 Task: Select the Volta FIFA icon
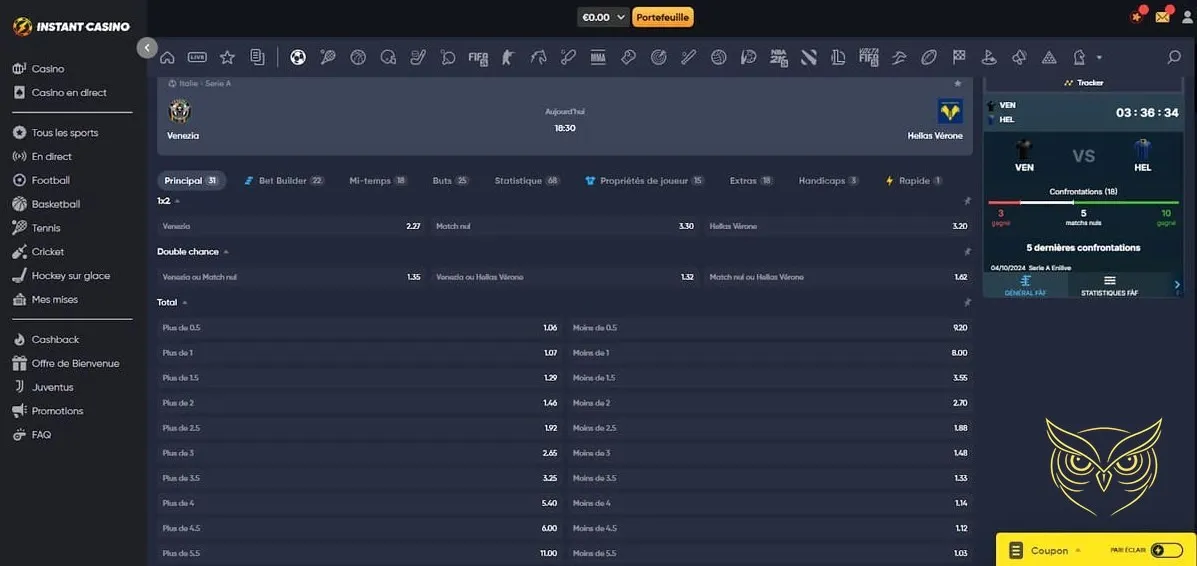coord(869,57)
